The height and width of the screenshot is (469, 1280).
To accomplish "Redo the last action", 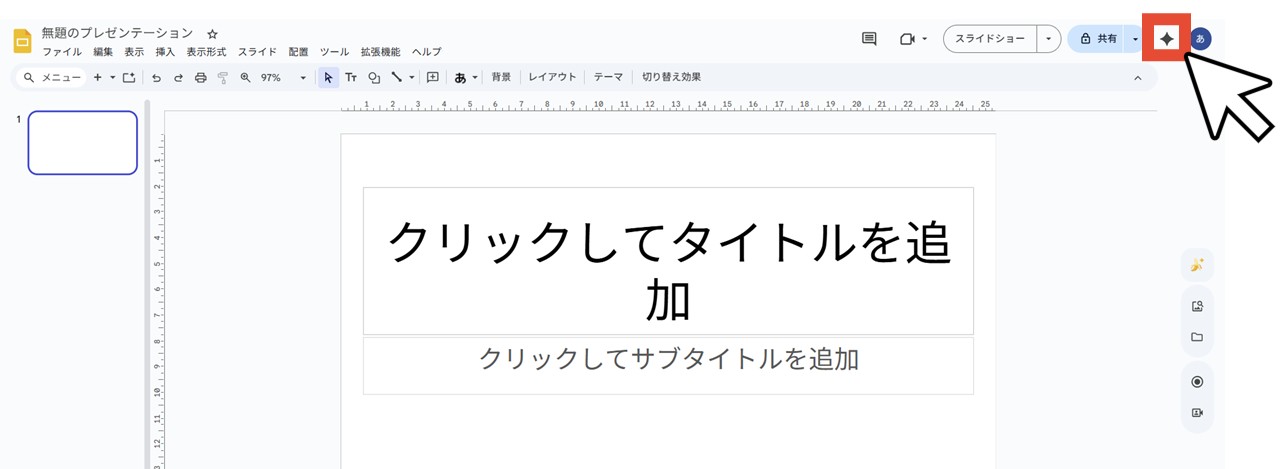I will tap(178, 77).
